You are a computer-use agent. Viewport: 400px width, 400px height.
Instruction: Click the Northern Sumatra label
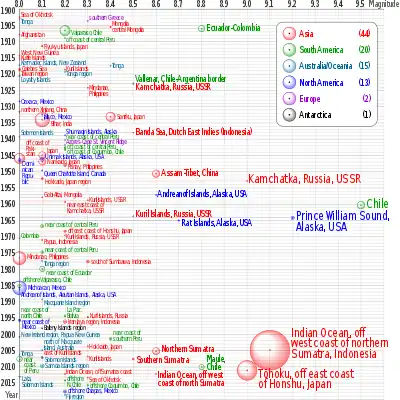click(x=188, y=349)
